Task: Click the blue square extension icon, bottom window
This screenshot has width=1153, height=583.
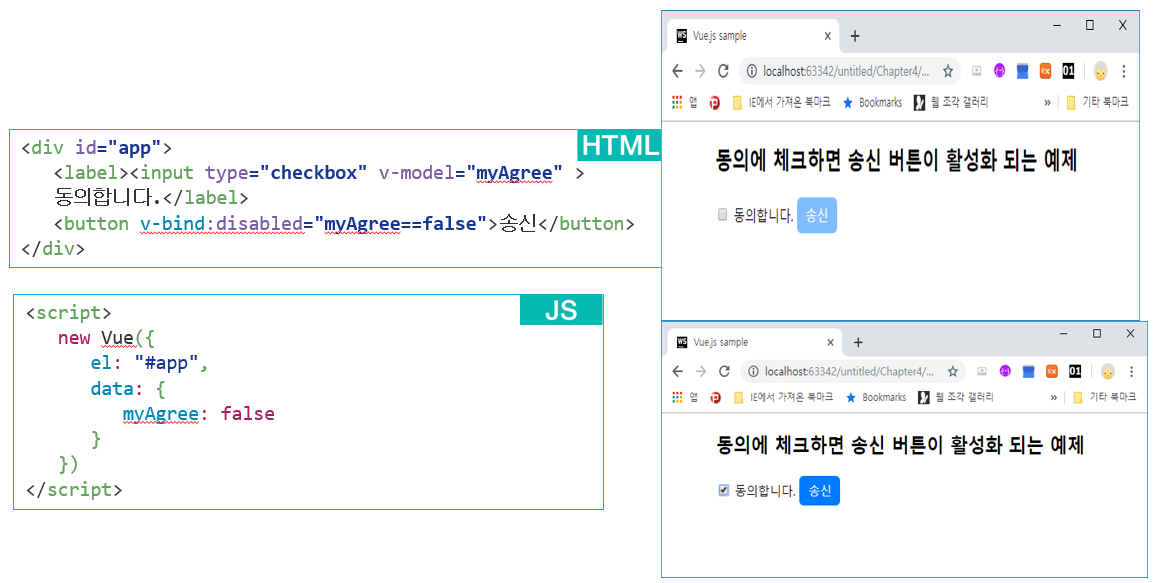Action: (1029, 371)
